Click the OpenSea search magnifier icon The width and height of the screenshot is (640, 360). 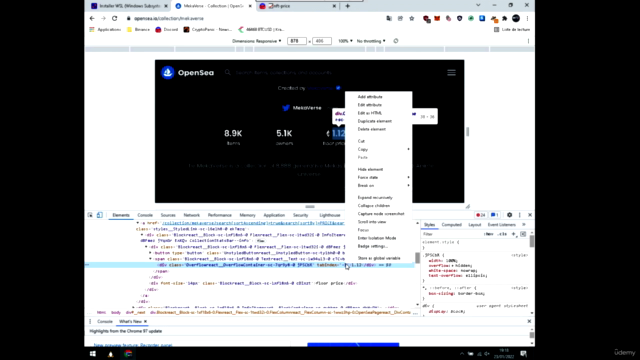coord(228,72)
